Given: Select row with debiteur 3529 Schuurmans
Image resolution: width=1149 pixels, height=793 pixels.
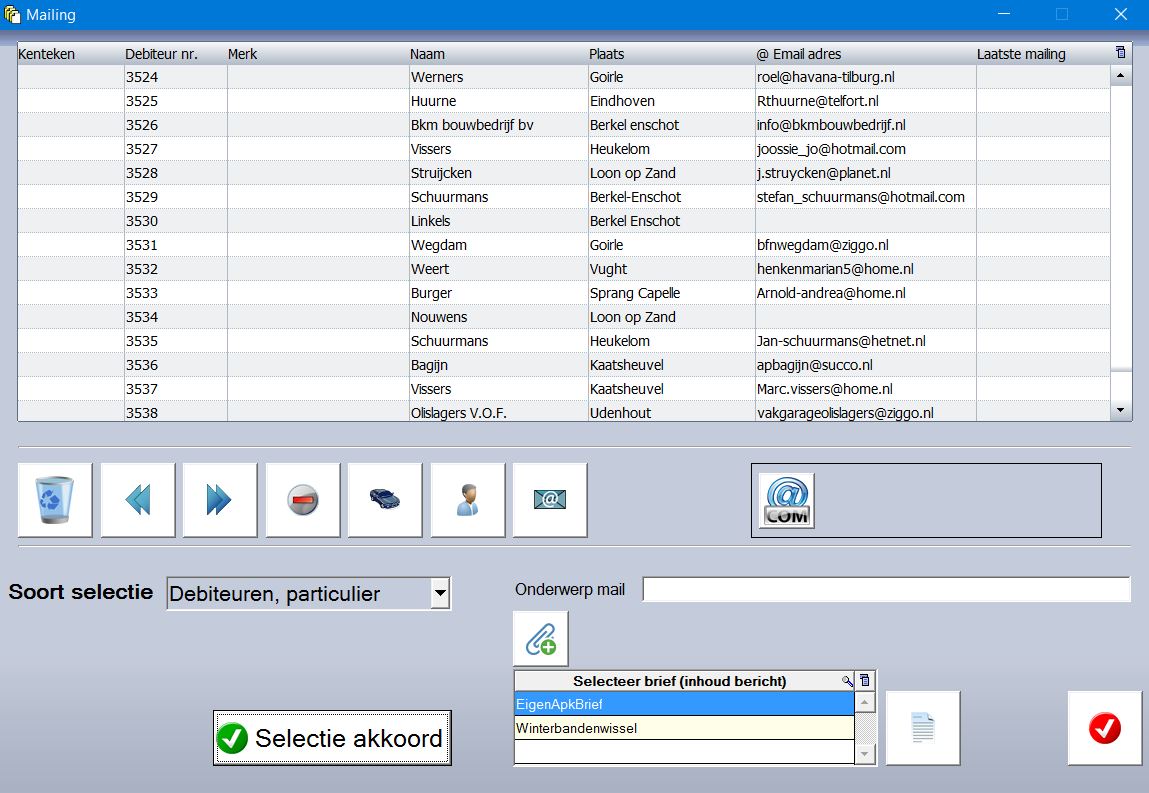Looking at the screenshot, I should point(450,197).
